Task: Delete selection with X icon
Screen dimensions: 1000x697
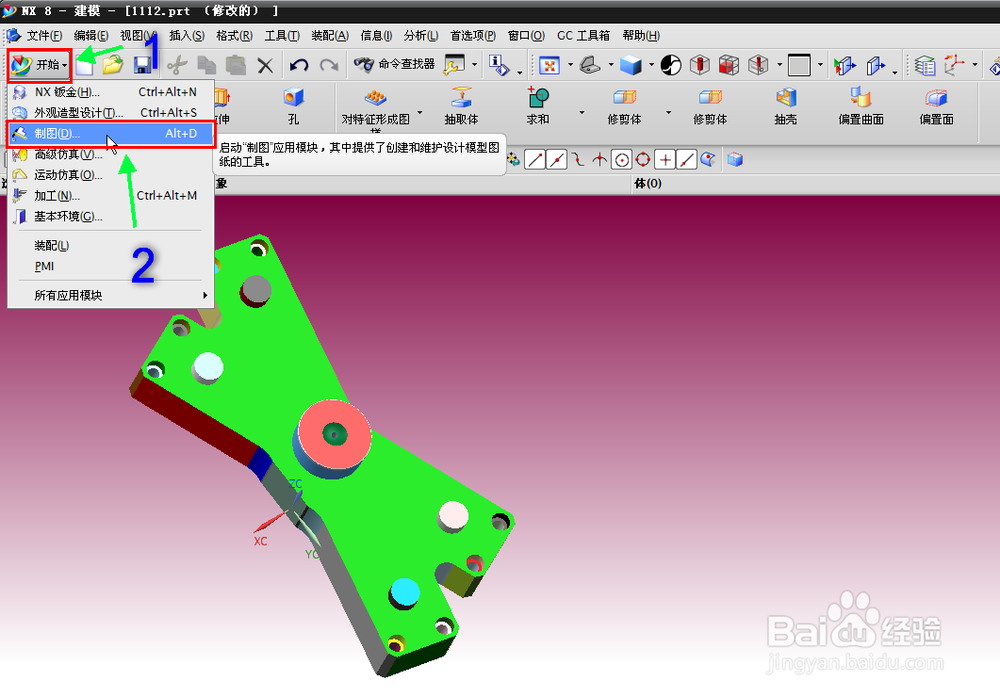Action: click(265, 65)
